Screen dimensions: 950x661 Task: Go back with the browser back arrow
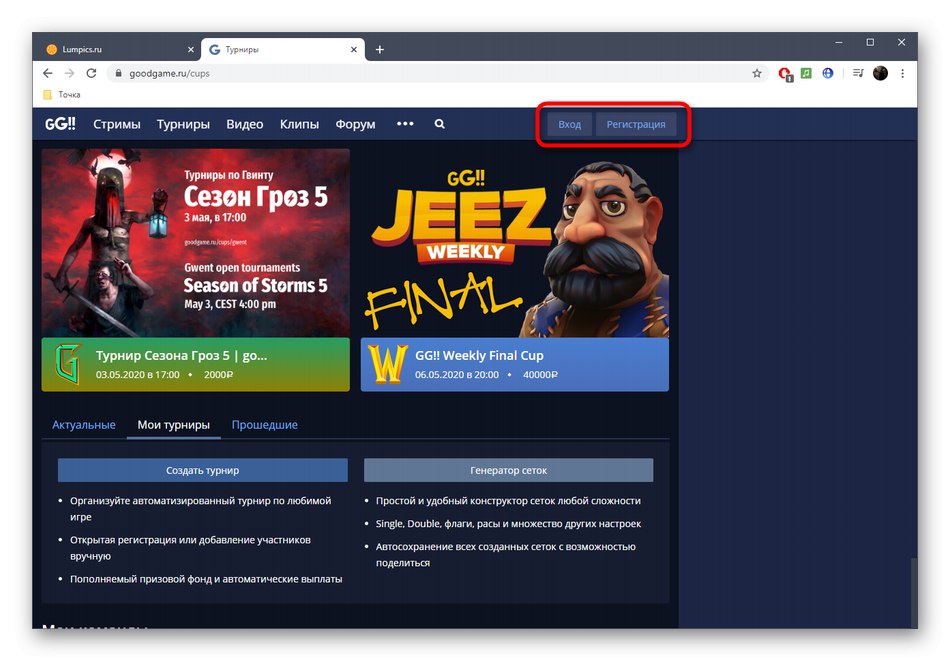(48, 73)
